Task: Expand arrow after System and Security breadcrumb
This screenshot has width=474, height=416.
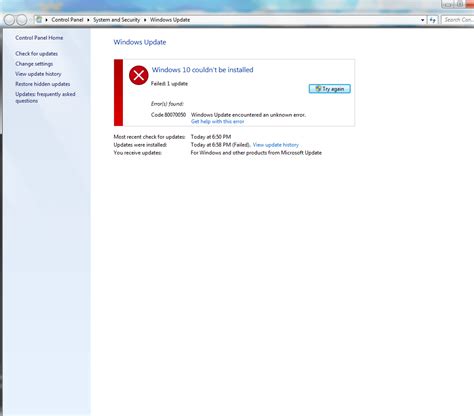Action: click(145, 20)
